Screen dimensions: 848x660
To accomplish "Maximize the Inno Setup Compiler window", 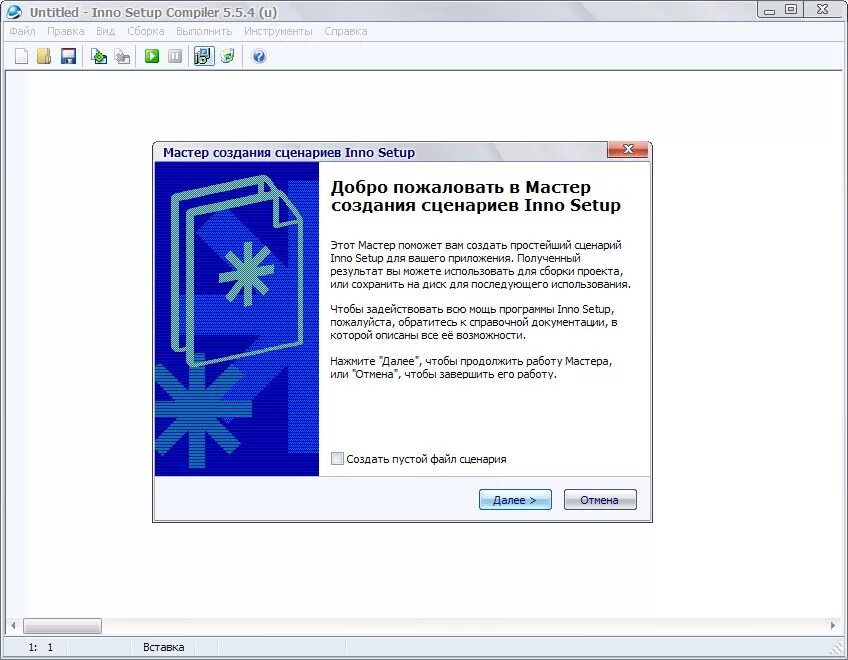I will [791, 9].
